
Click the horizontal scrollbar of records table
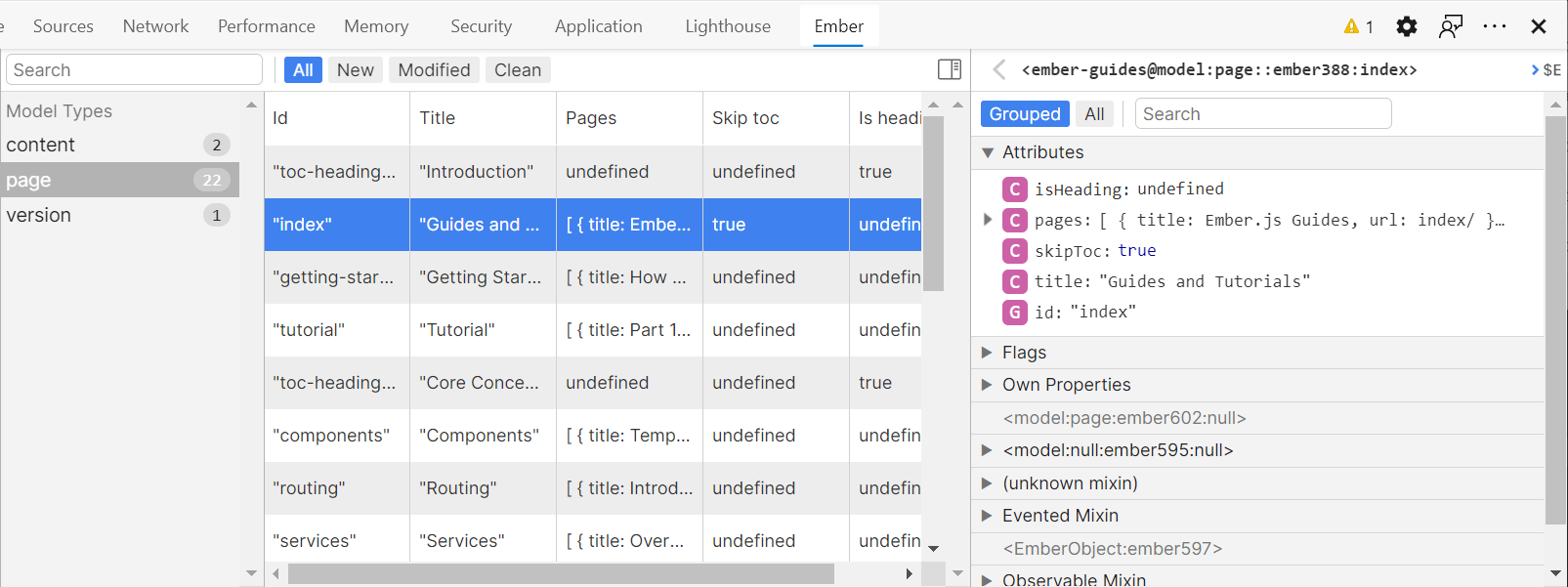[561, 574]
